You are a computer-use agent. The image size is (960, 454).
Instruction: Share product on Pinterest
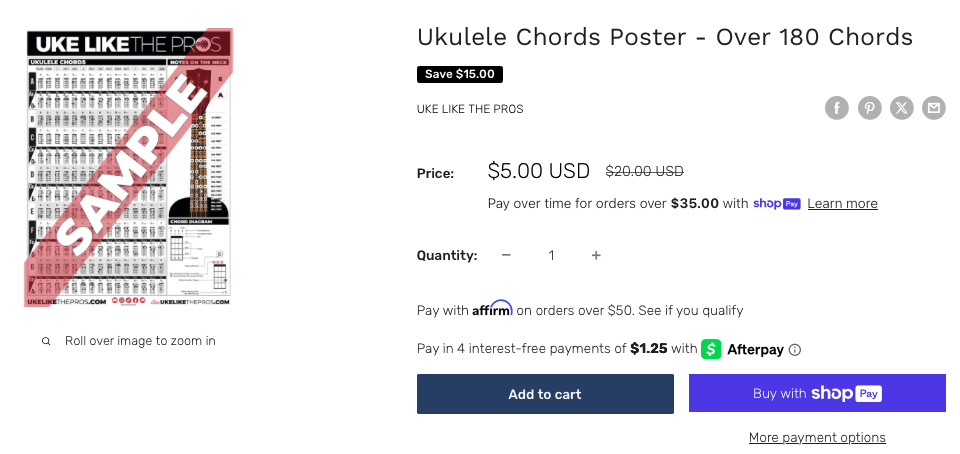[869, 108]
